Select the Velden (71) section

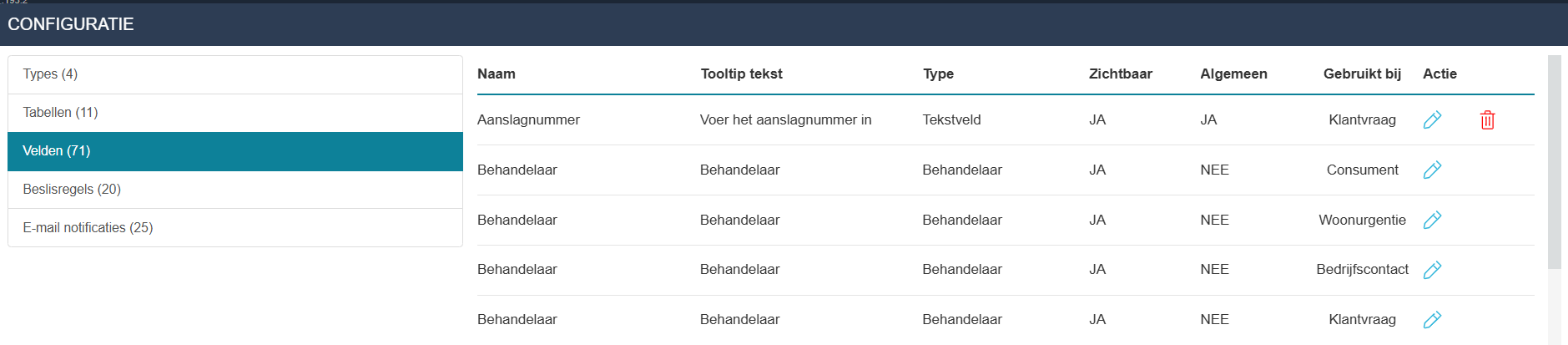tap(235, 151)
